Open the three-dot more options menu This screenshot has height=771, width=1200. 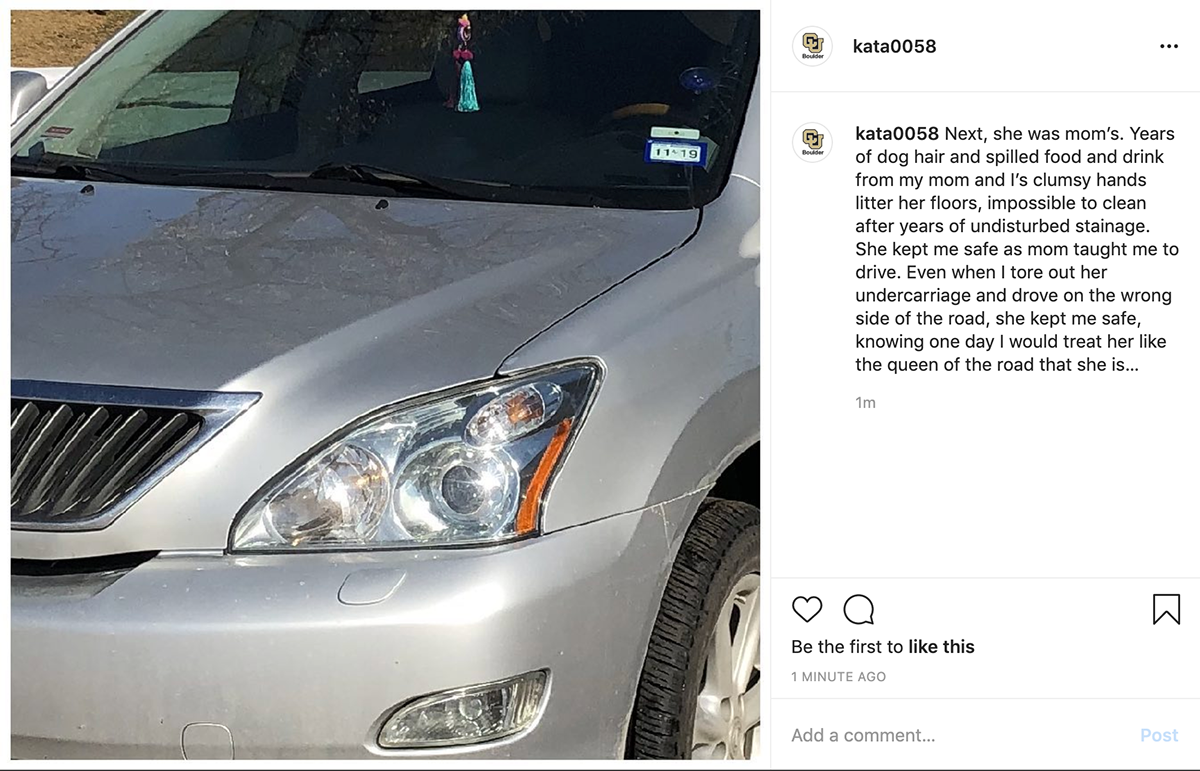tap(1169, 46)
